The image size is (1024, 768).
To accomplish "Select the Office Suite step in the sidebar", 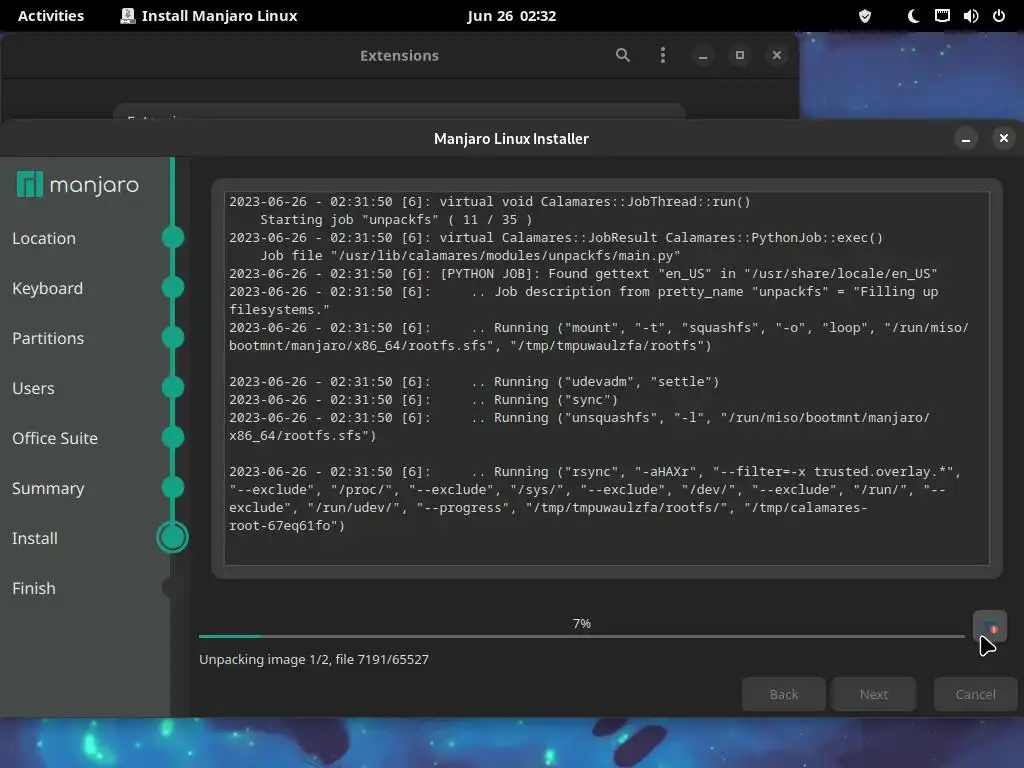I will [55, 438].
